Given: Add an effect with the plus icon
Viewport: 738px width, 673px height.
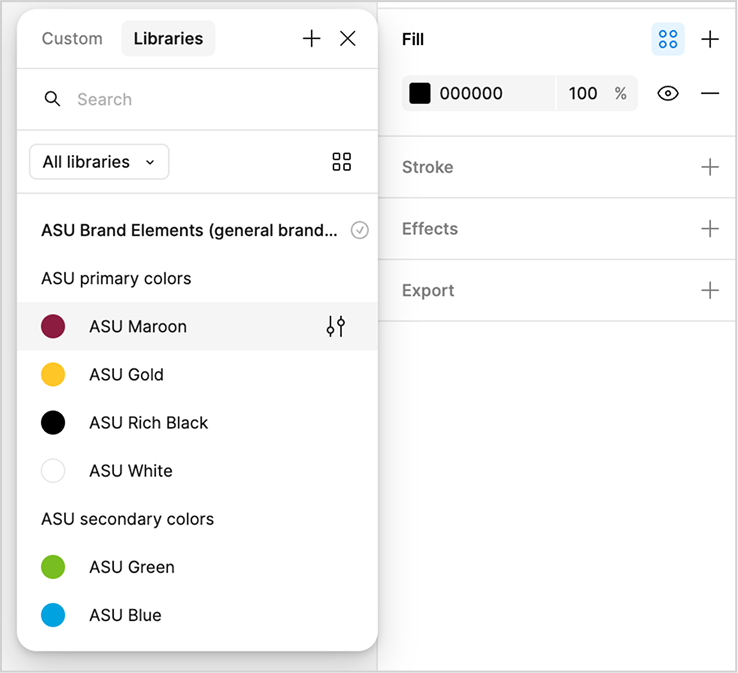Looking at the screenshot, I should [x=710, y=229].
